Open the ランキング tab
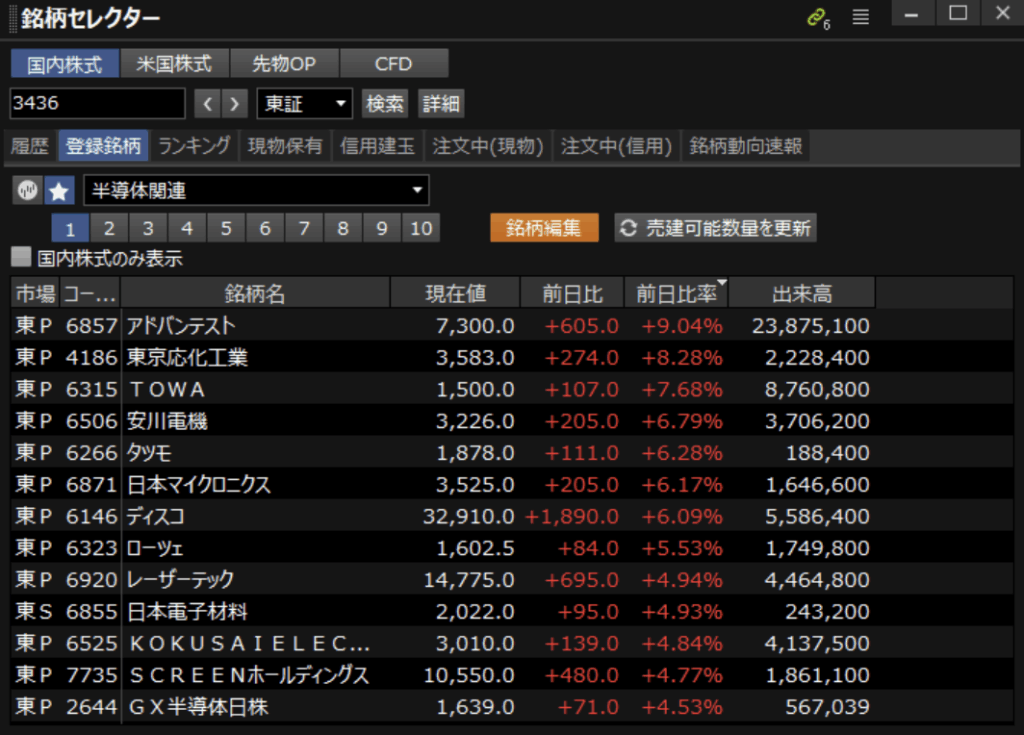Image resolution: width=1024 pixels, height=735 pixels. tap(195, 146)
